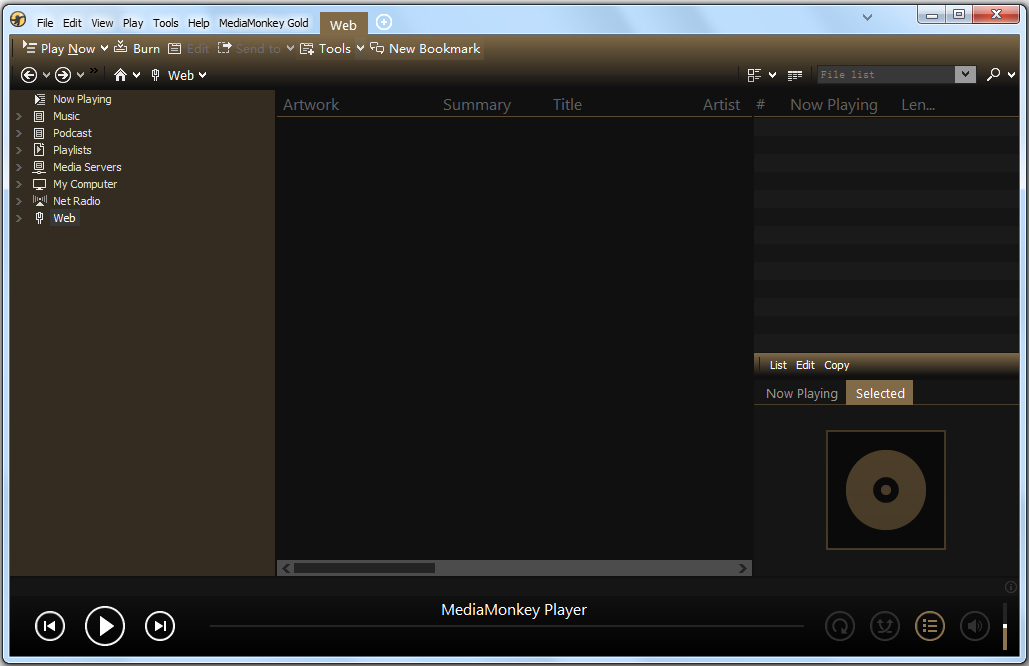The width and height of the screenshot is (1029, 666).
Task: Expand the My Computer node
Action: pos(19,184)
